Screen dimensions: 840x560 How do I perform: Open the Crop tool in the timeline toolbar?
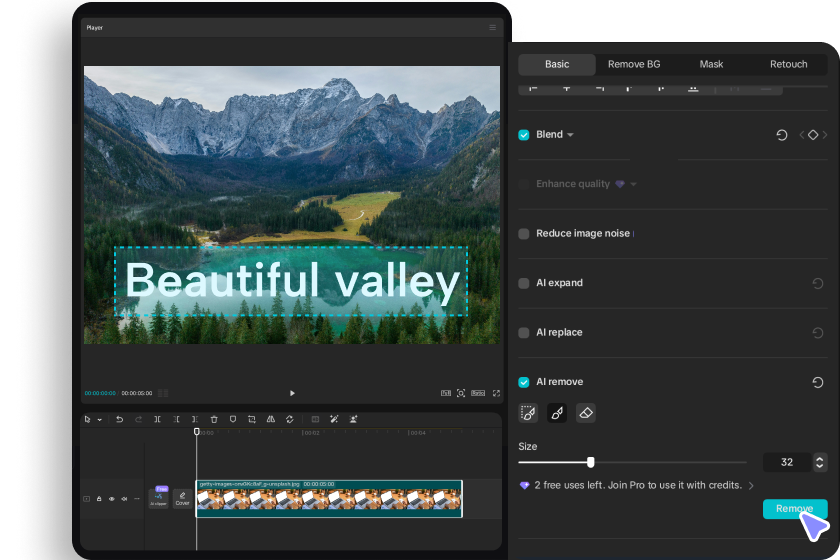point(252,419)
